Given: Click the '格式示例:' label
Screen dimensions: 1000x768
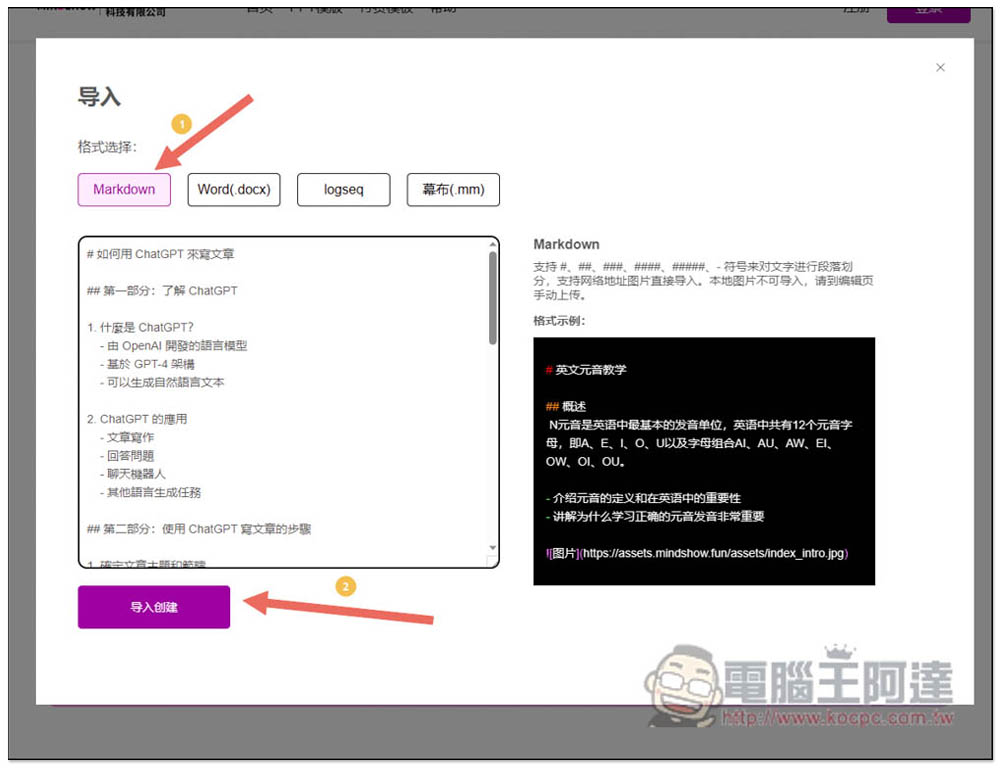Looking at the screenshot, I should click(x=559, y=321).
